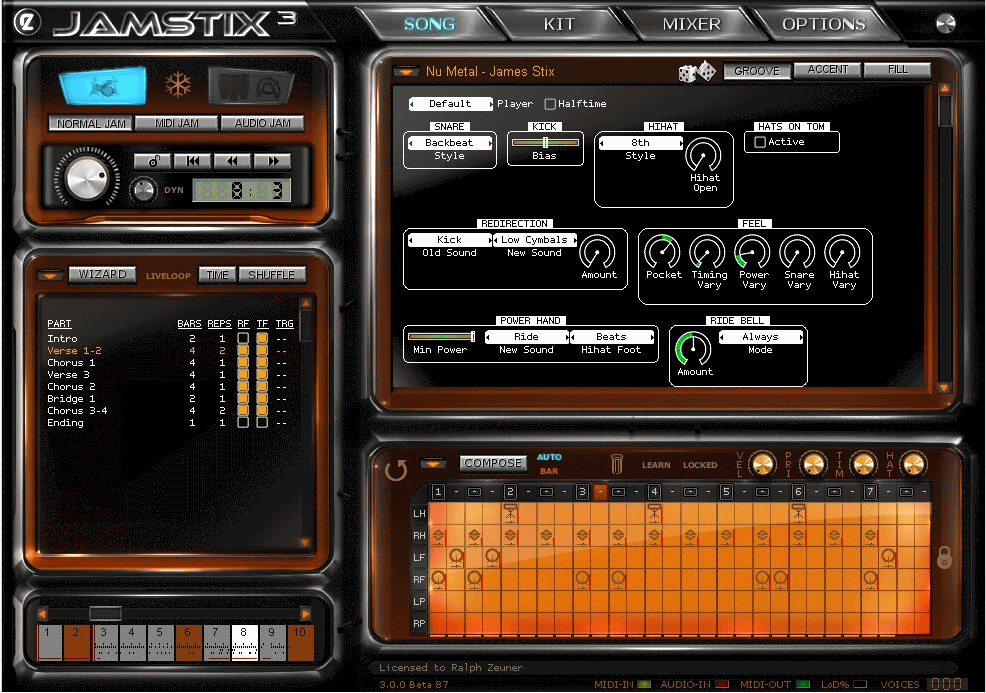
Task: Jump to start with skip-back button
Action: 192,161
